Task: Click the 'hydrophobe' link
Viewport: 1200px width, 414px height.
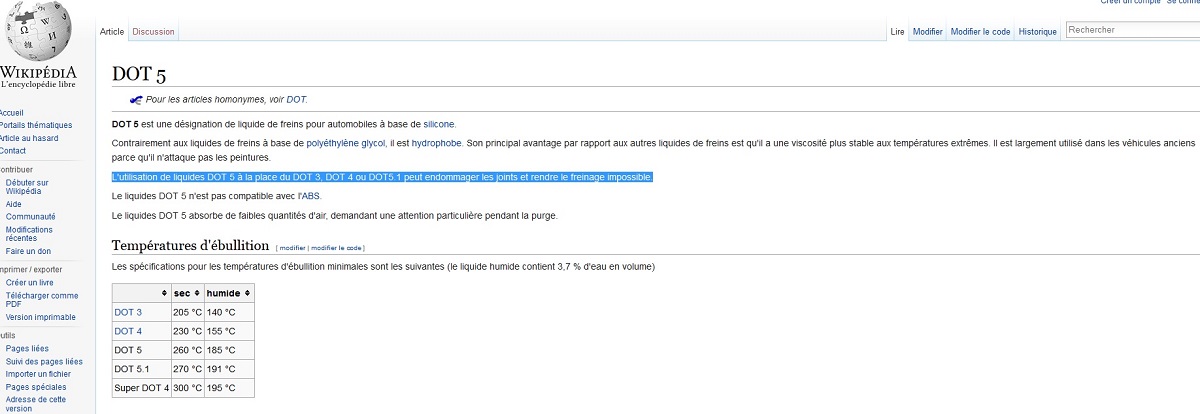Action: coord(436,144)
